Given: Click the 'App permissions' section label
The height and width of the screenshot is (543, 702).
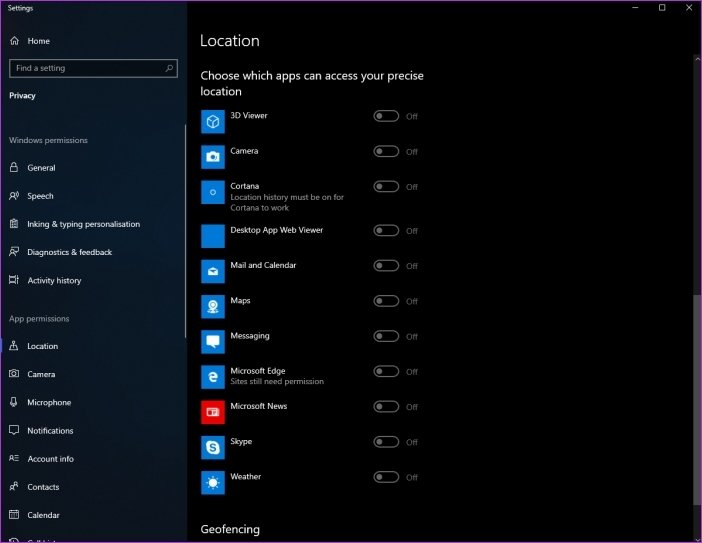Looking at the screenshot, I should pos(39,319).
